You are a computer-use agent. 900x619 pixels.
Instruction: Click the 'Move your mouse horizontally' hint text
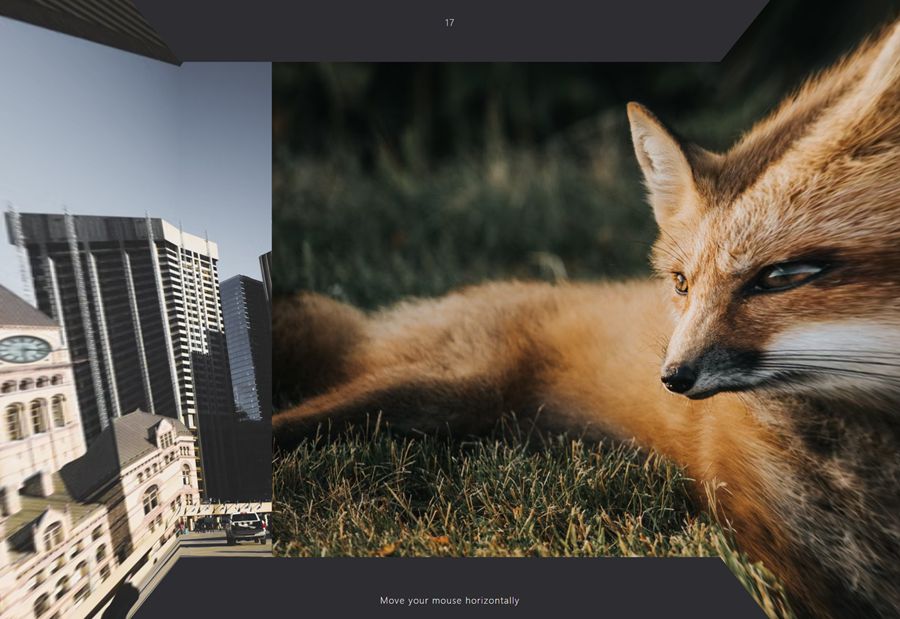449,601
